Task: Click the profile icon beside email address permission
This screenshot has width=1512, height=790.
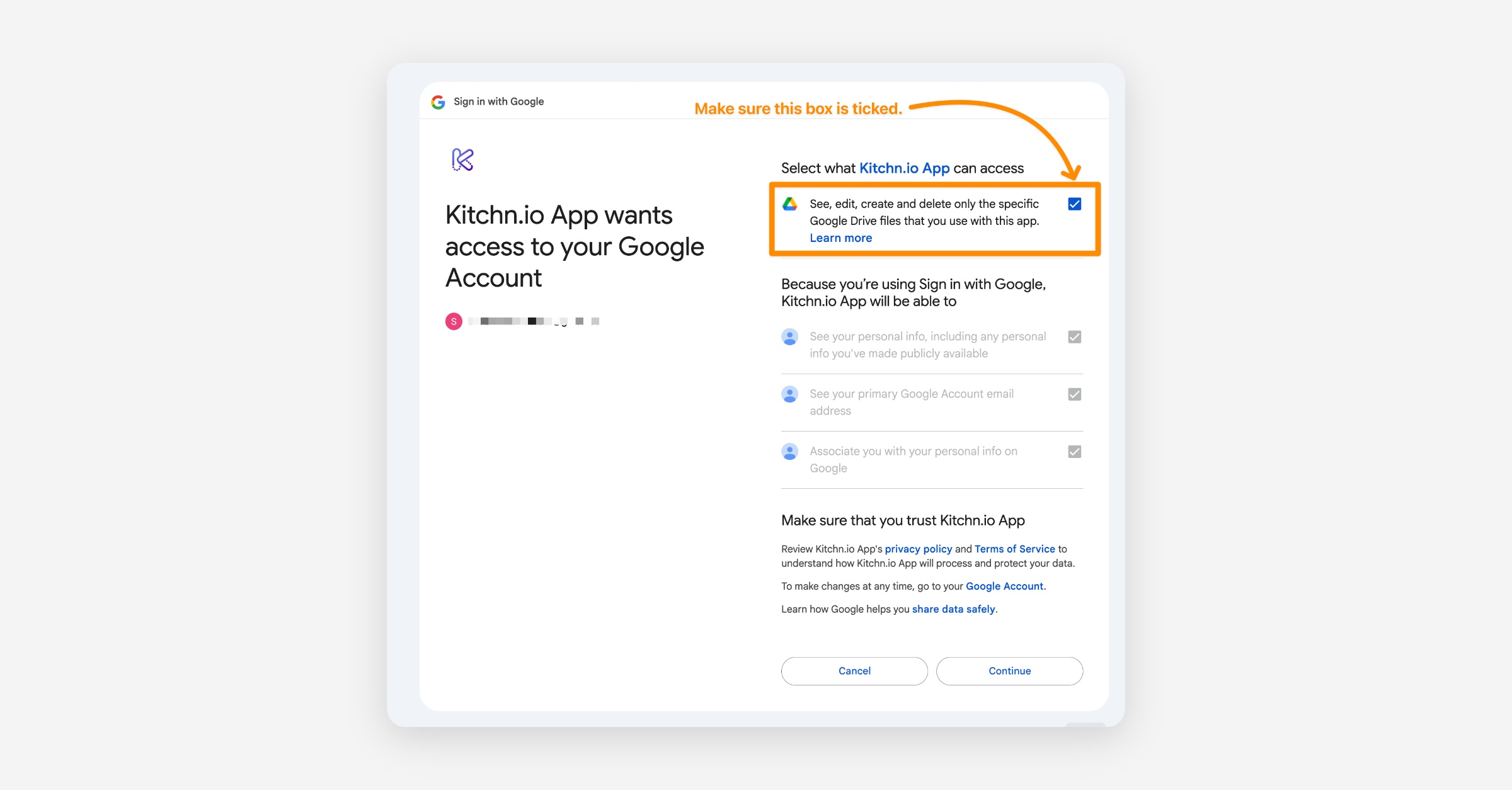Action: [x=790, y=394]
